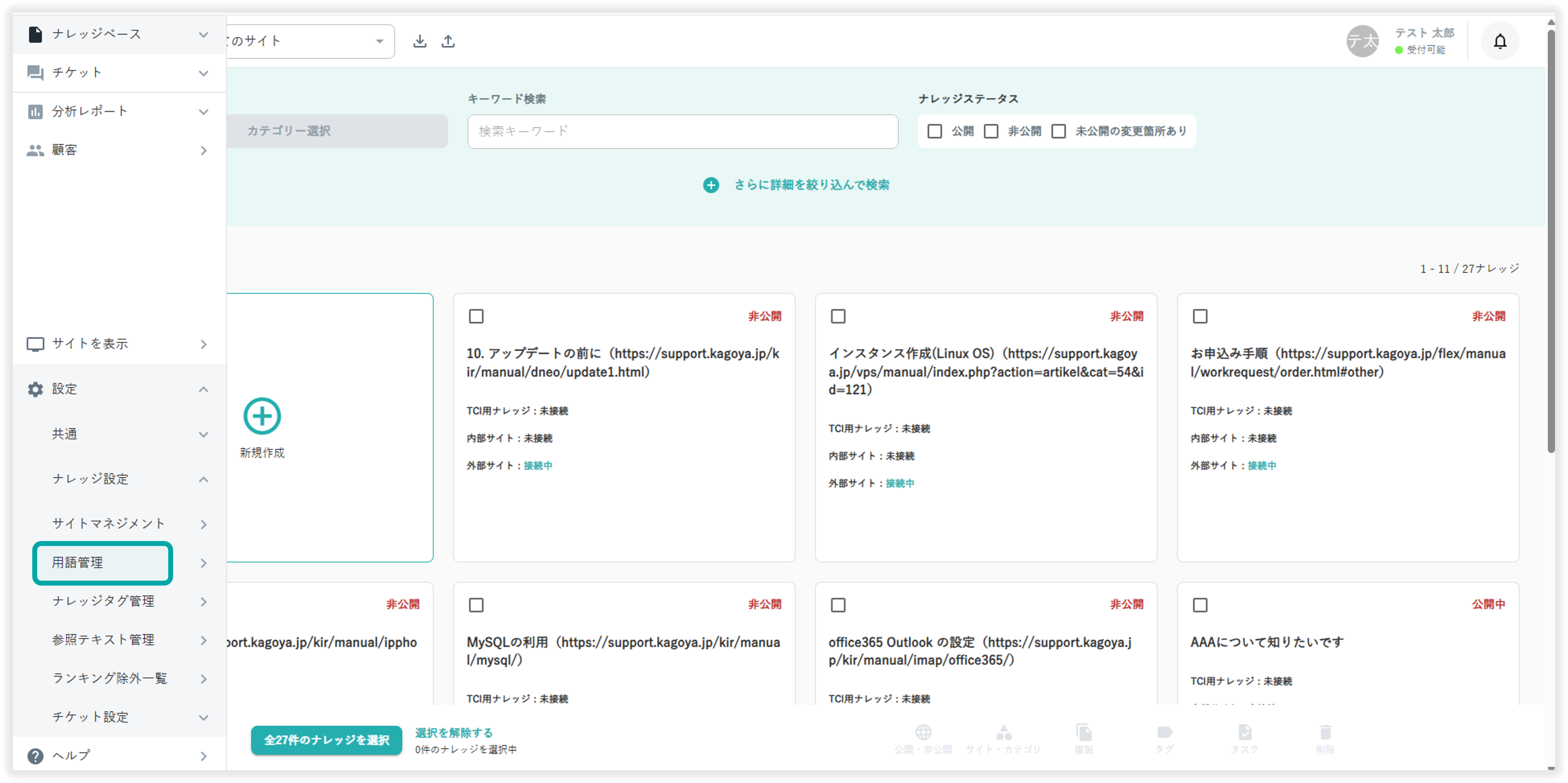Click the download icon in the header

pos(420,41)
